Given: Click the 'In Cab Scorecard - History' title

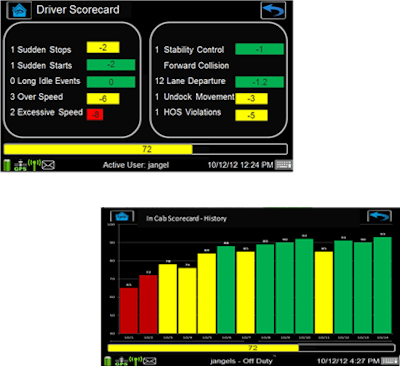Looking at the screenshot, I should (x=186, y=219).
